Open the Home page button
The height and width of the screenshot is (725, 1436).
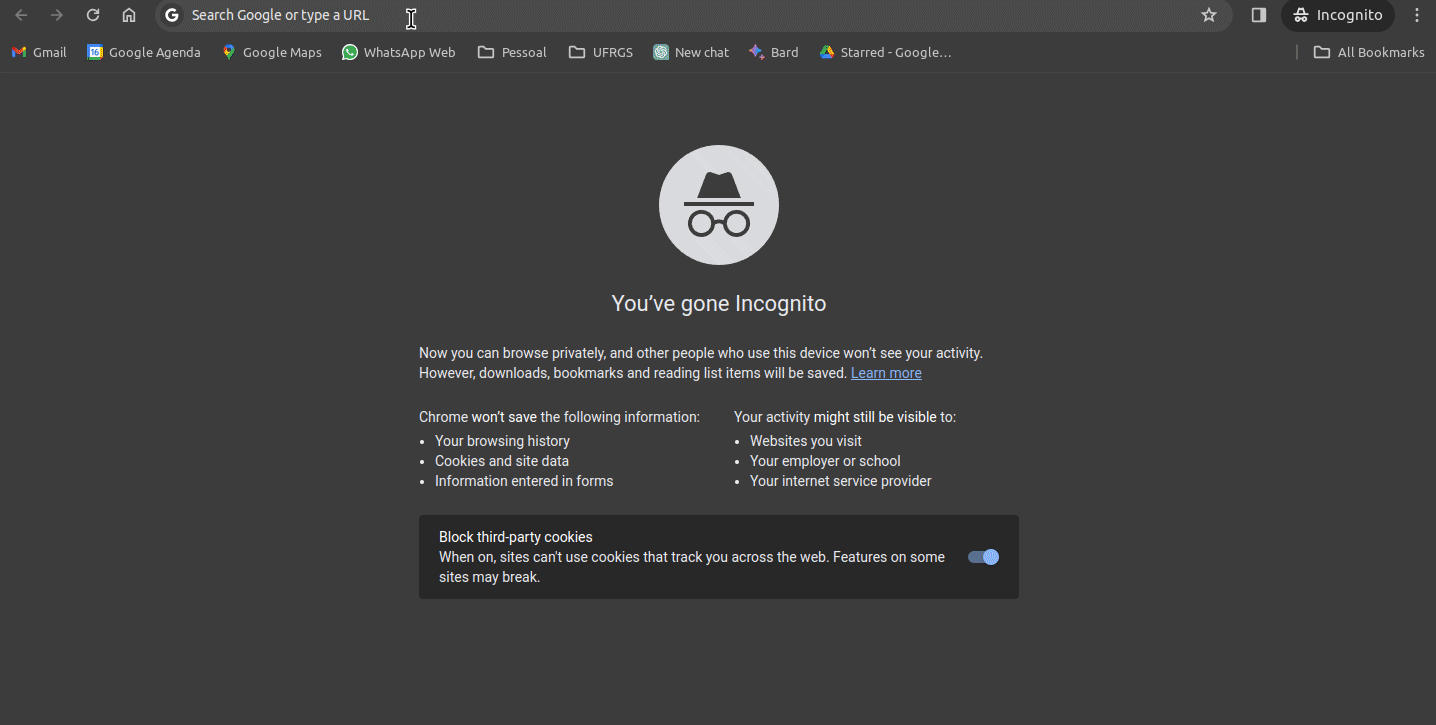tap(129, 15)
